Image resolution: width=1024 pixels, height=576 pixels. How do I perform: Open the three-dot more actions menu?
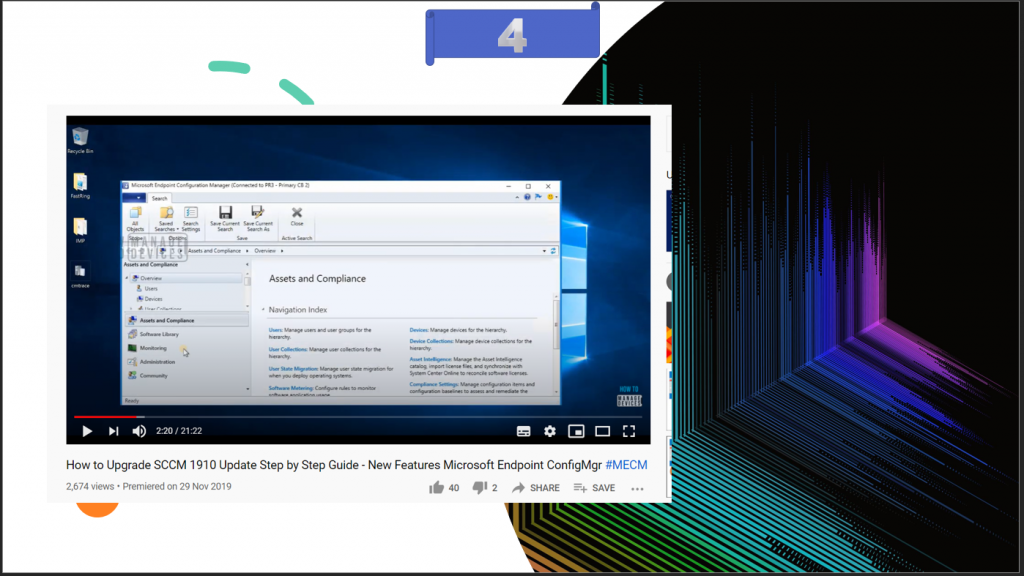[637, 488]
